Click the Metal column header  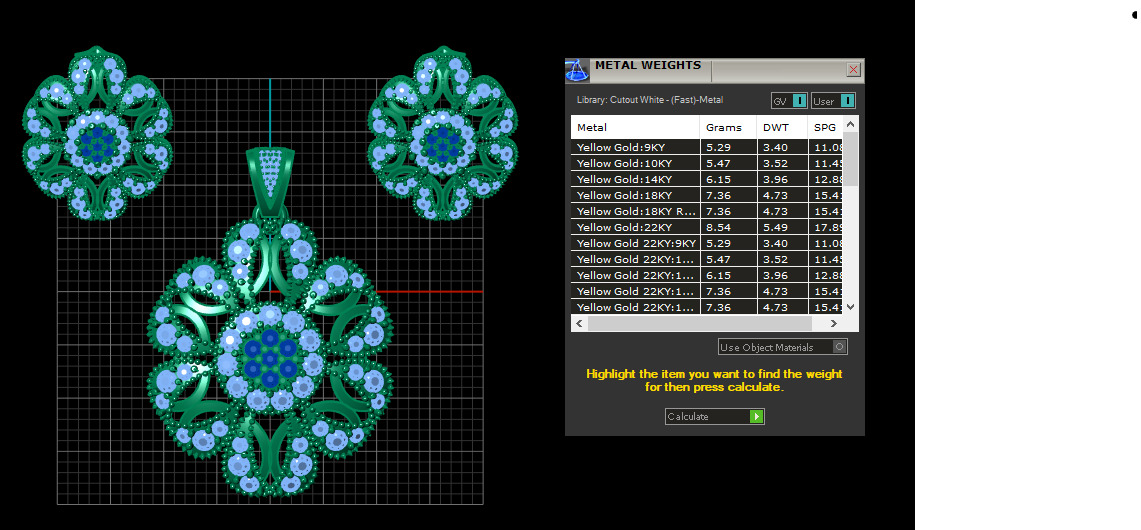pyautogui.click(x=635, y=127)
